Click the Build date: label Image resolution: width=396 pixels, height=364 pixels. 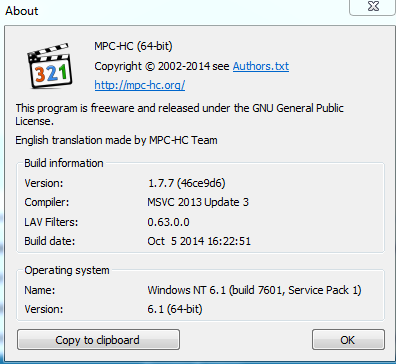pyautogui.click(x=50, y=241)
